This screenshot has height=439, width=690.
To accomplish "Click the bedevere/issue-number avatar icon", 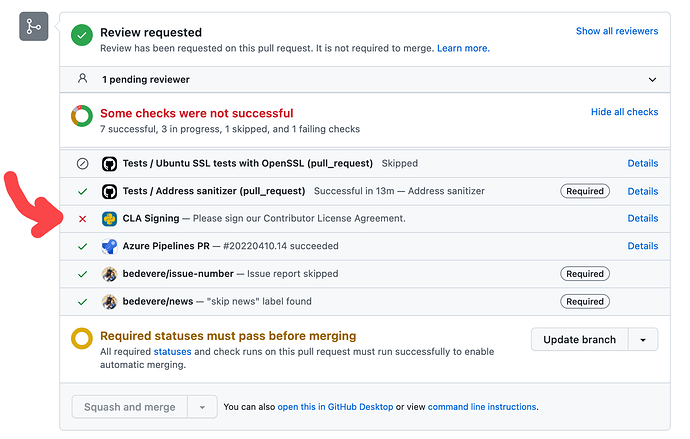I will tap(110, 274).
